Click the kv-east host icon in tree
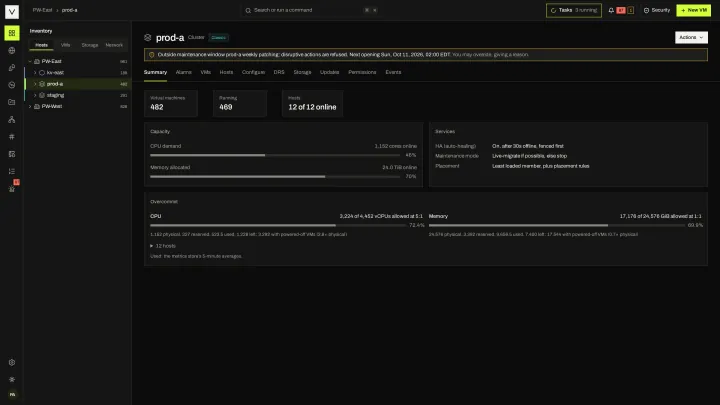Screen dimensions: 720x405 click(x=42, y=73)
